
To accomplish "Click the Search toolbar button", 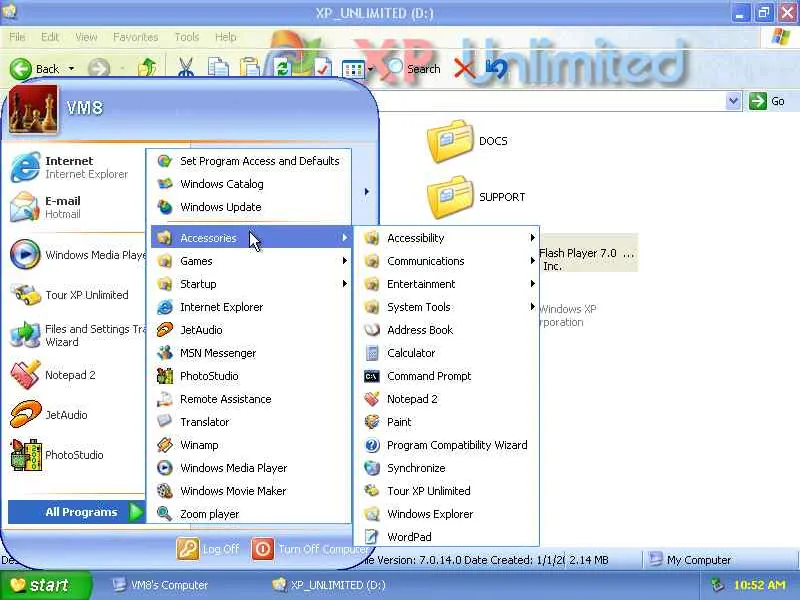I will pos(412,68).
